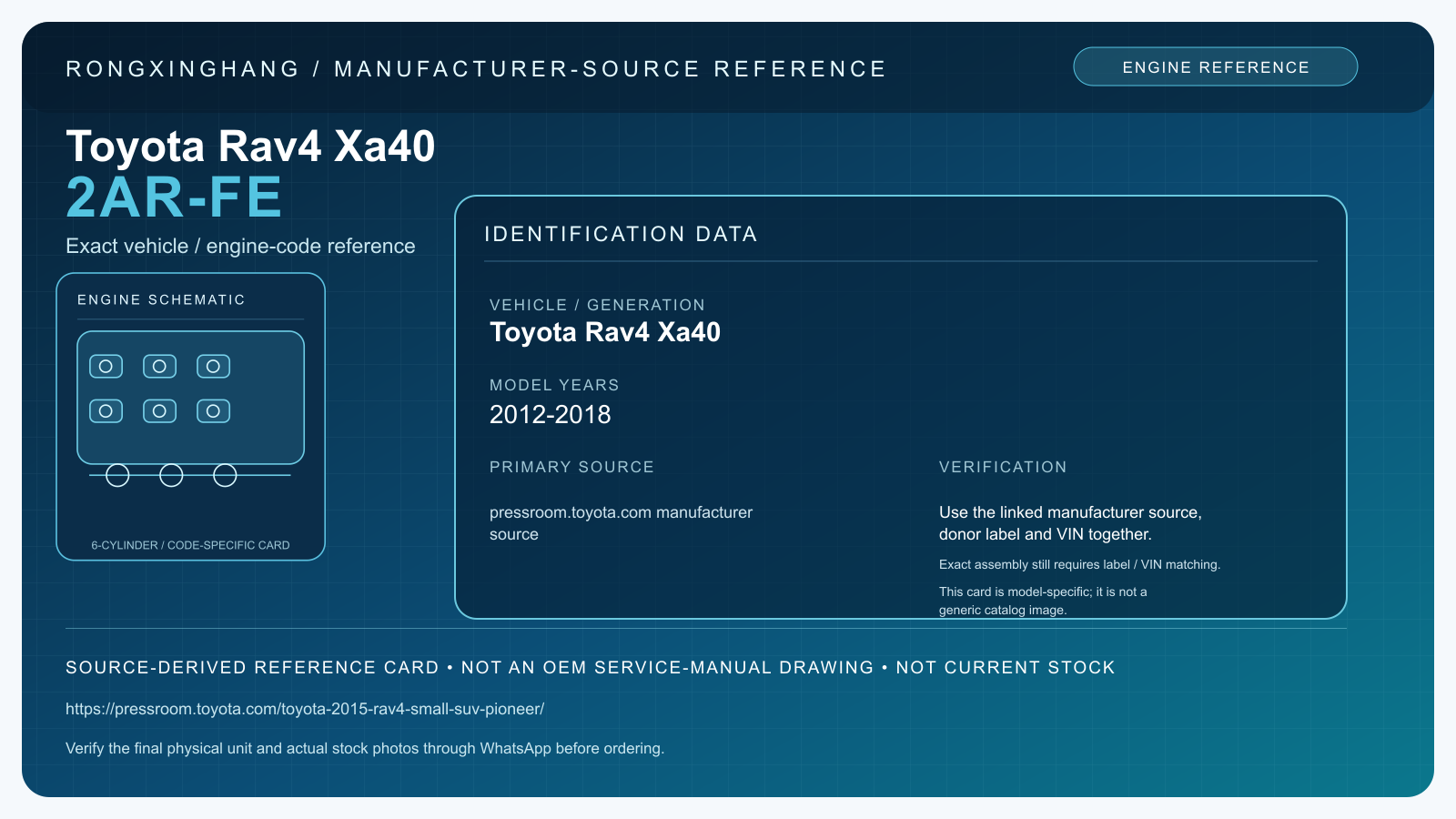This screenshot has width=1456, height=819.
Task: Select the 'Toyota Rav4 Xa40' main title
Action: 250,146
